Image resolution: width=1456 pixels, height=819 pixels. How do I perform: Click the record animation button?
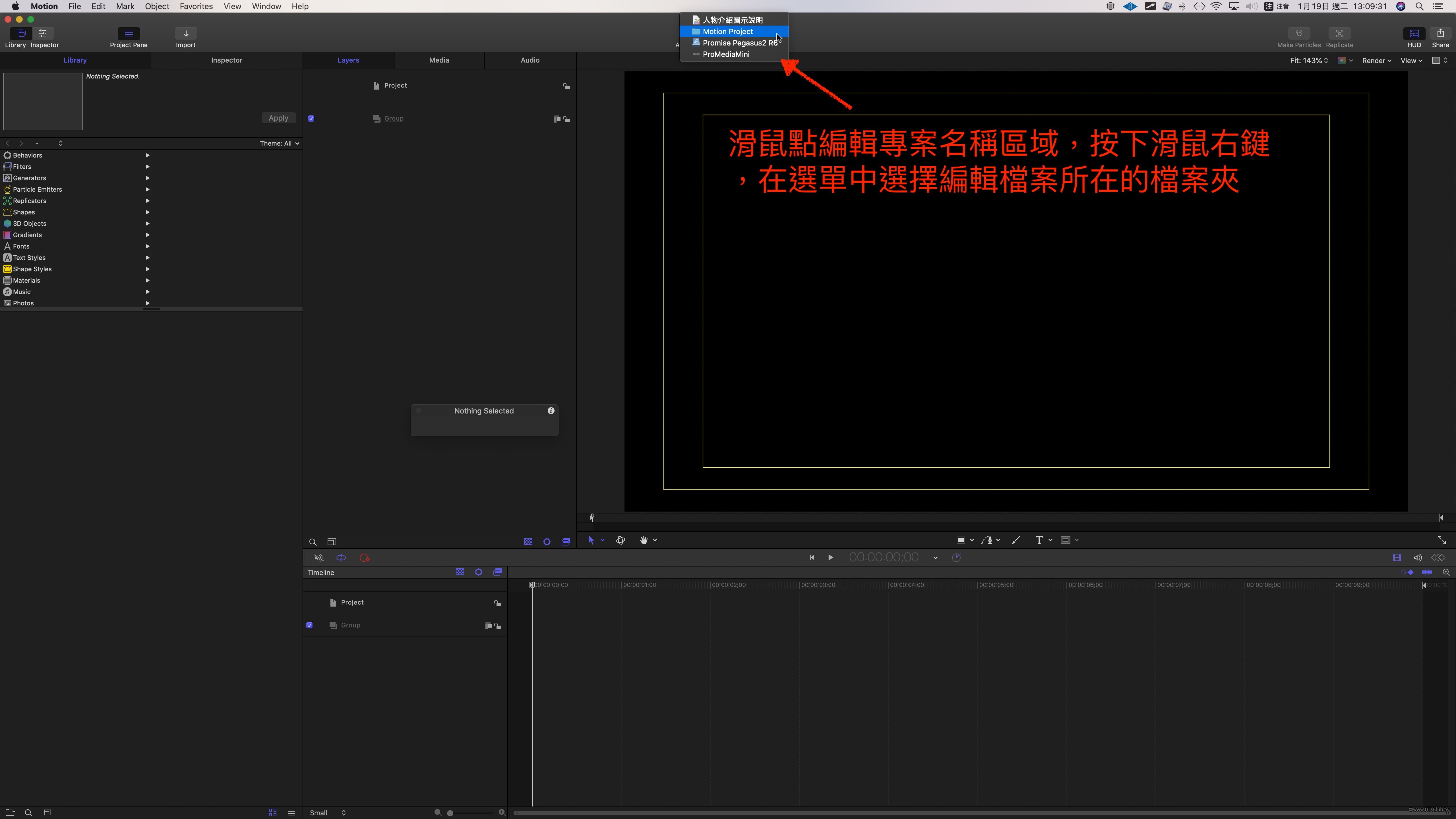click(x=364, y=558)
